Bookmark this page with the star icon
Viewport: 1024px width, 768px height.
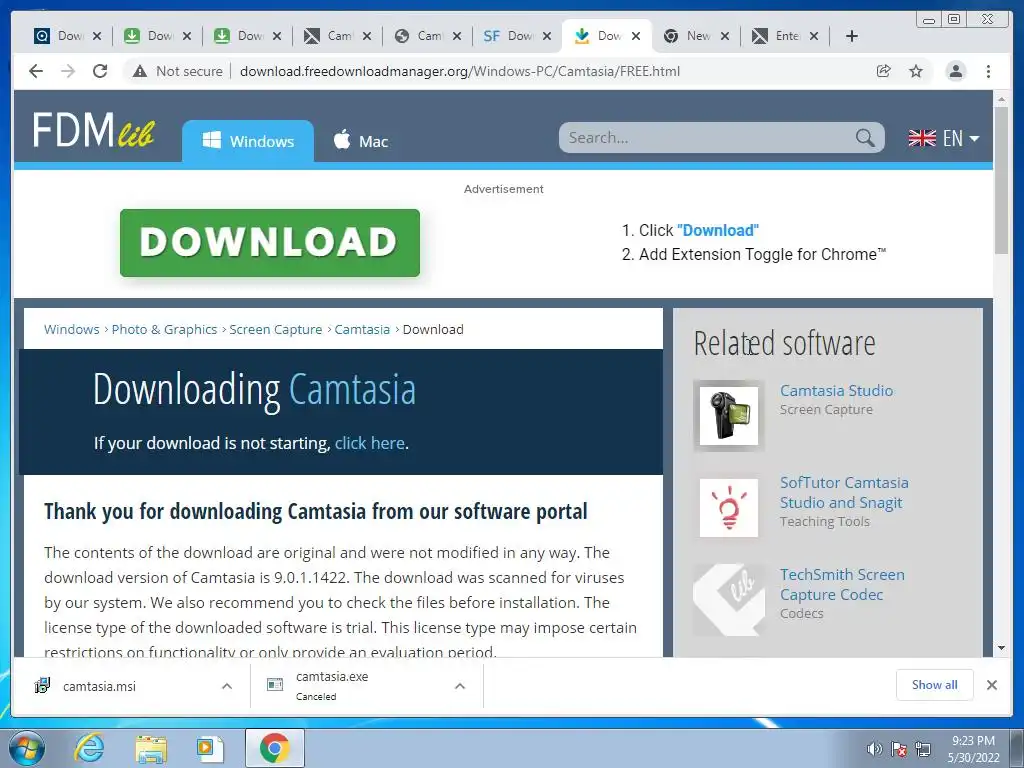(x=916, y=71)
